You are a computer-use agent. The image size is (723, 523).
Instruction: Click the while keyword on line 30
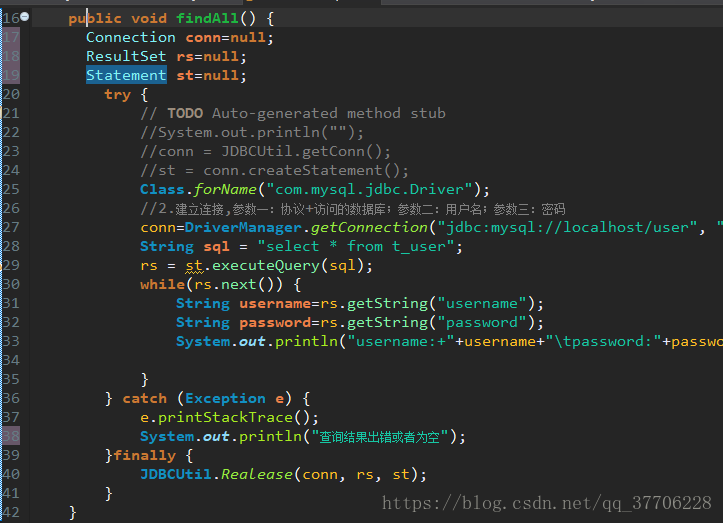tap(162, 284)
